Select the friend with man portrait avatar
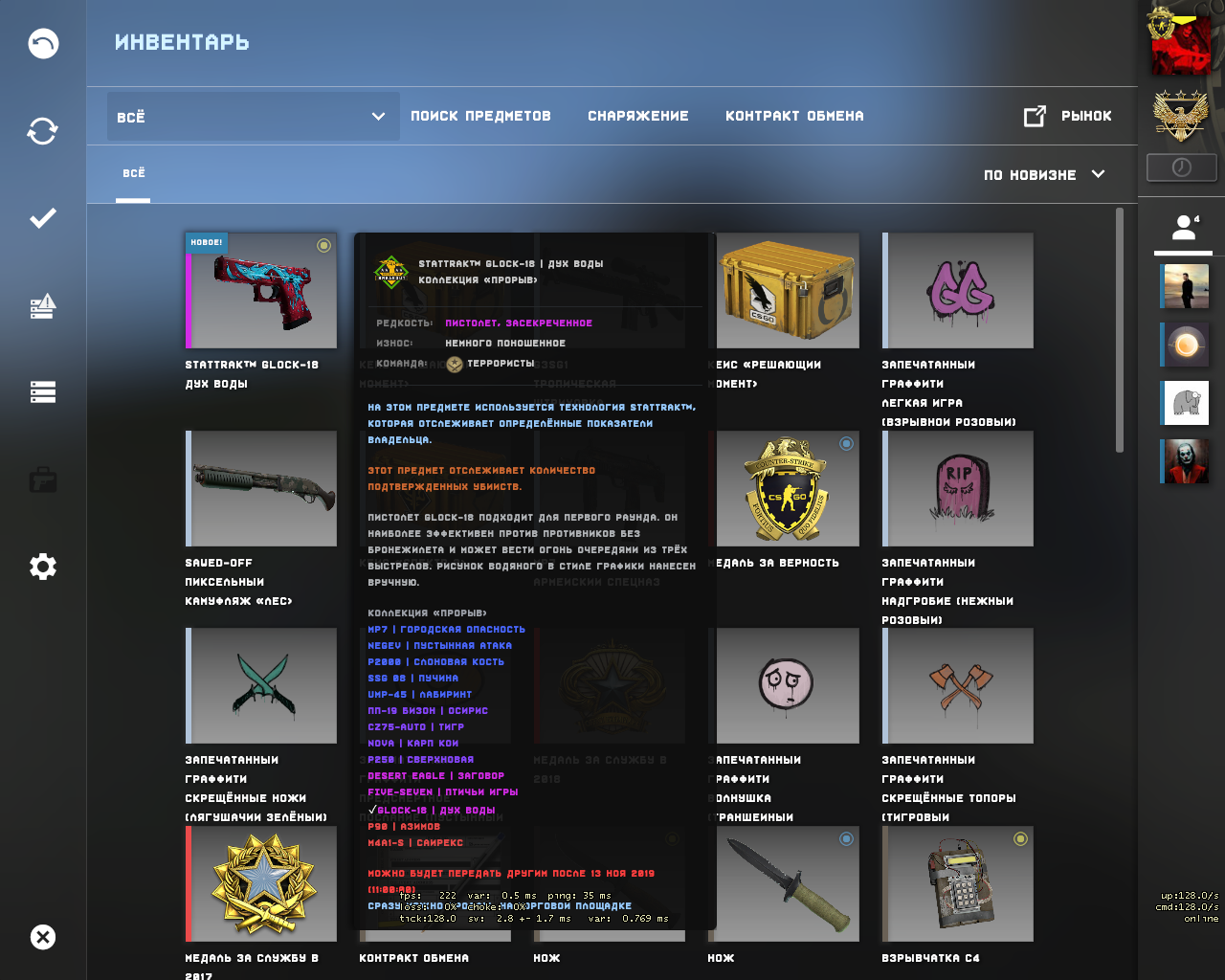Screen dimensions: 1225x980 coord(1185,286)
